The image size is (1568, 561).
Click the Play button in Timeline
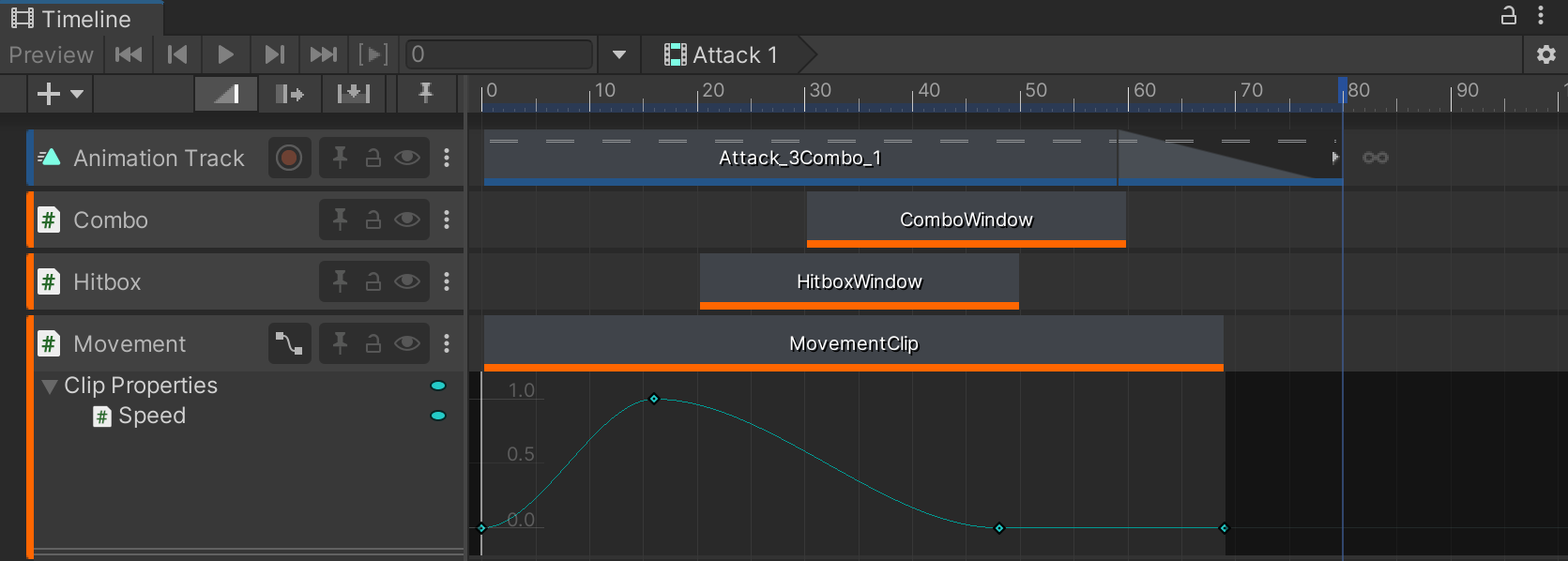(x=225, y=55)
